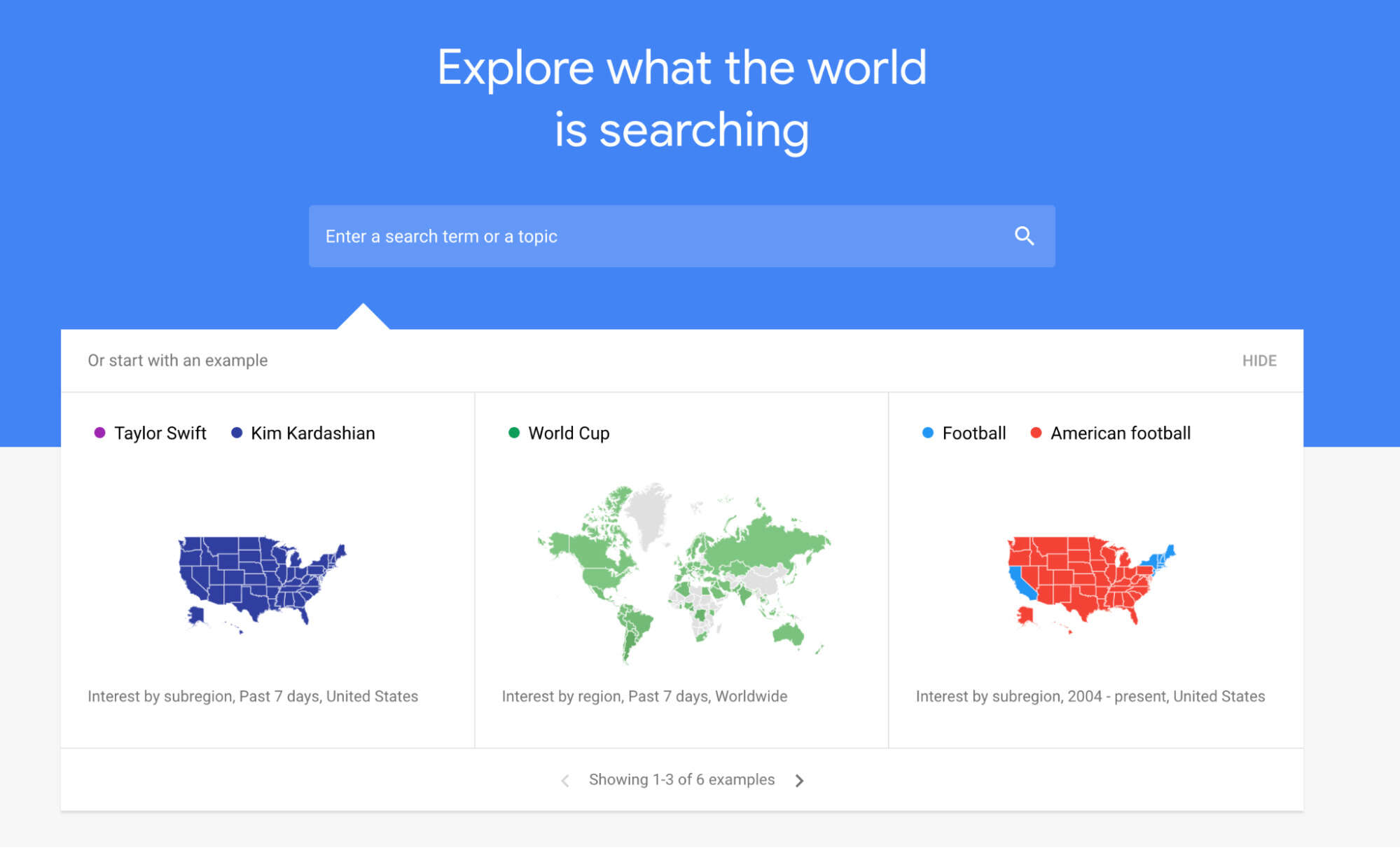
Task: Open the Taylor Swift US map thumbnail
Action: 262,584
